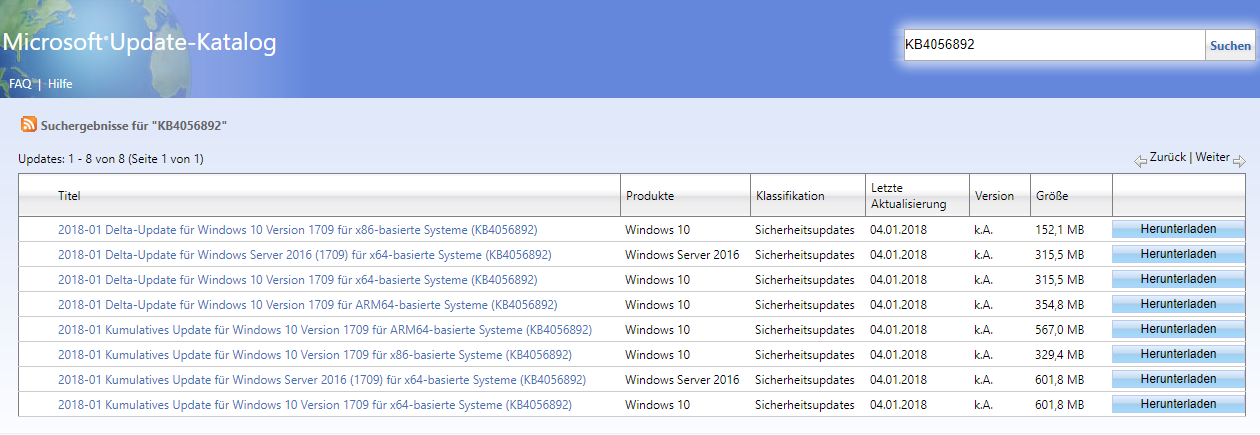
Task: Open Kumulatives Update Windows 10 ARM64 link
Action: point(325,330)
